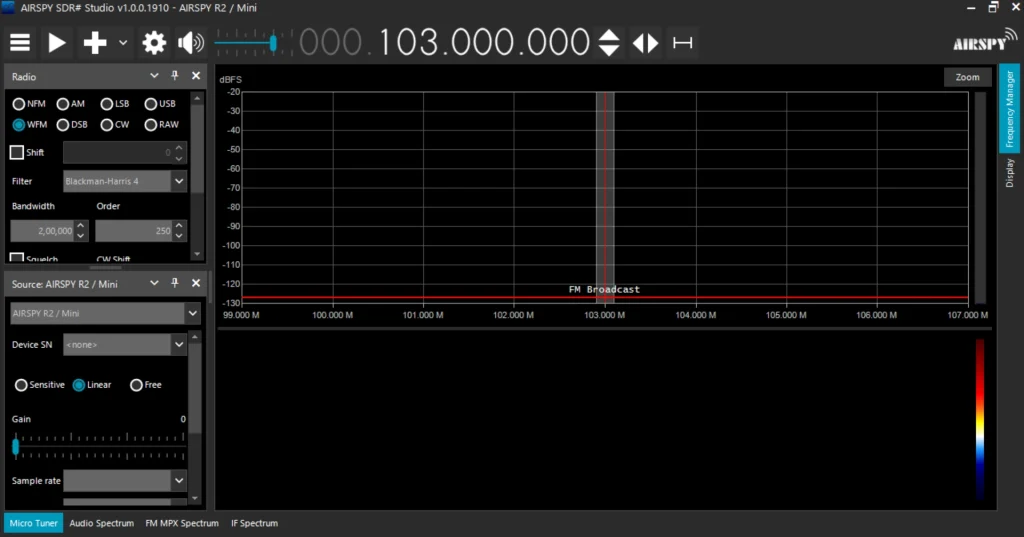The image size is (1024, 537).
Task: Click the FM Broadcast band label
Action: 604,289
